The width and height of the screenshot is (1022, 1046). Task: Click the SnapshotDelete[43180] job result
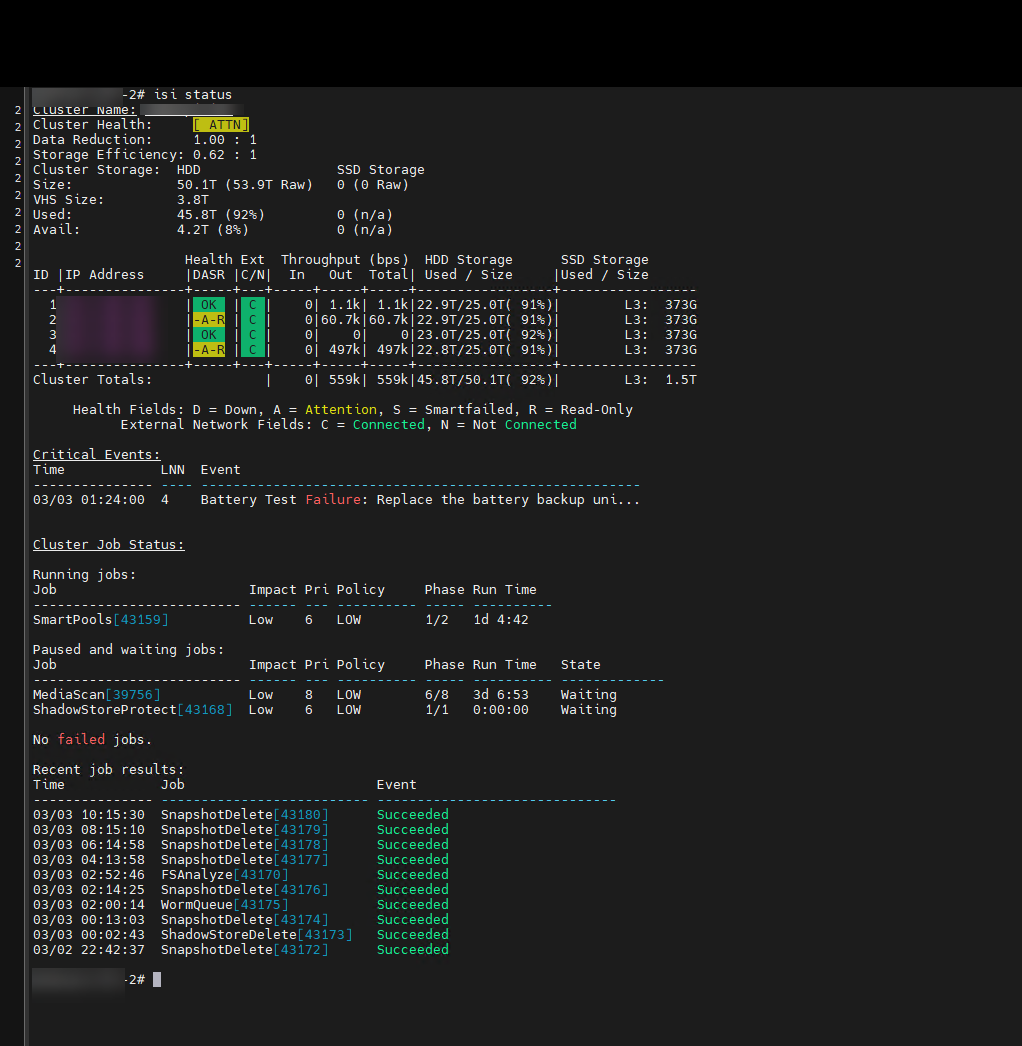(244, 815)
